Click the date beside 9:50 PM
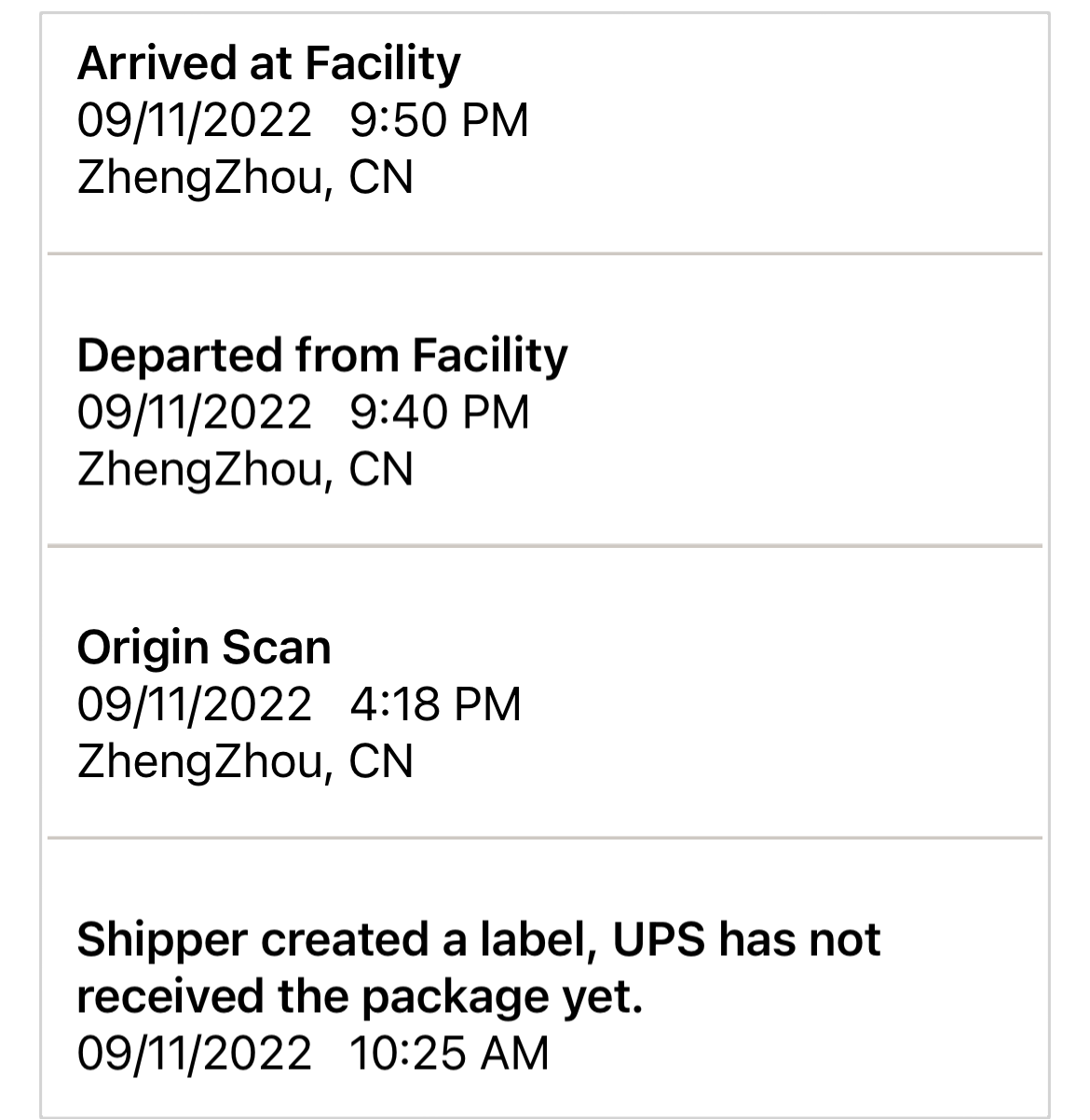Screen dimensions: 1090x1120 coord(194,120)
